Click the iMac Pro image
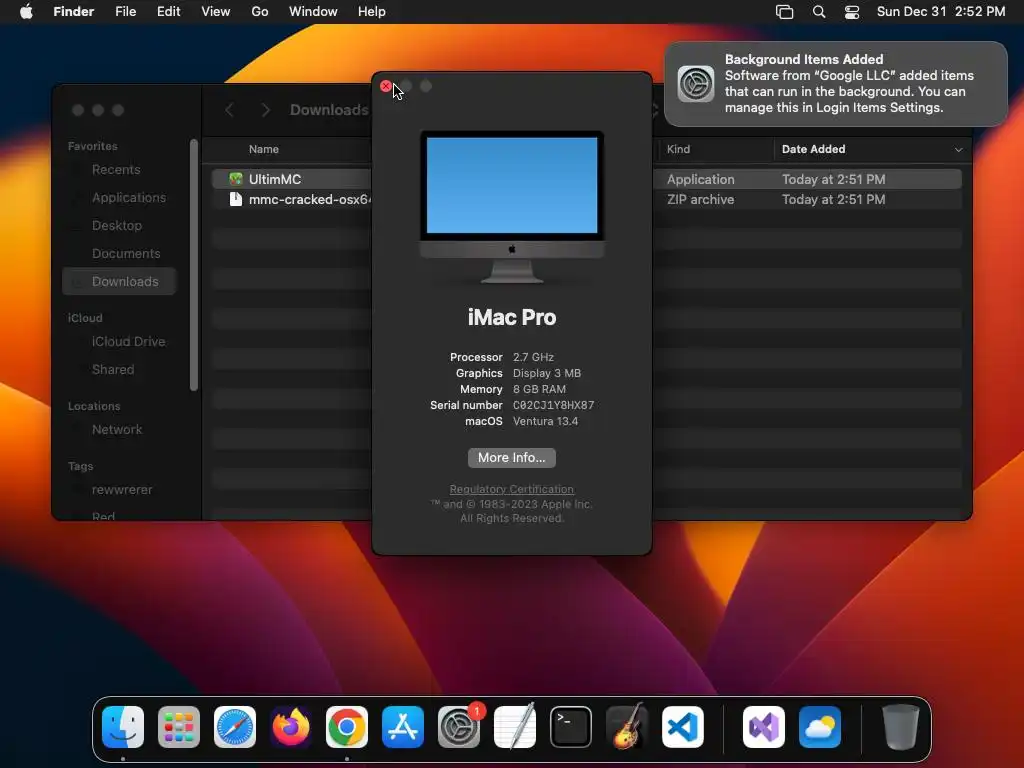The height and width of the screenshot is (768, 1024). coord(512,207)
